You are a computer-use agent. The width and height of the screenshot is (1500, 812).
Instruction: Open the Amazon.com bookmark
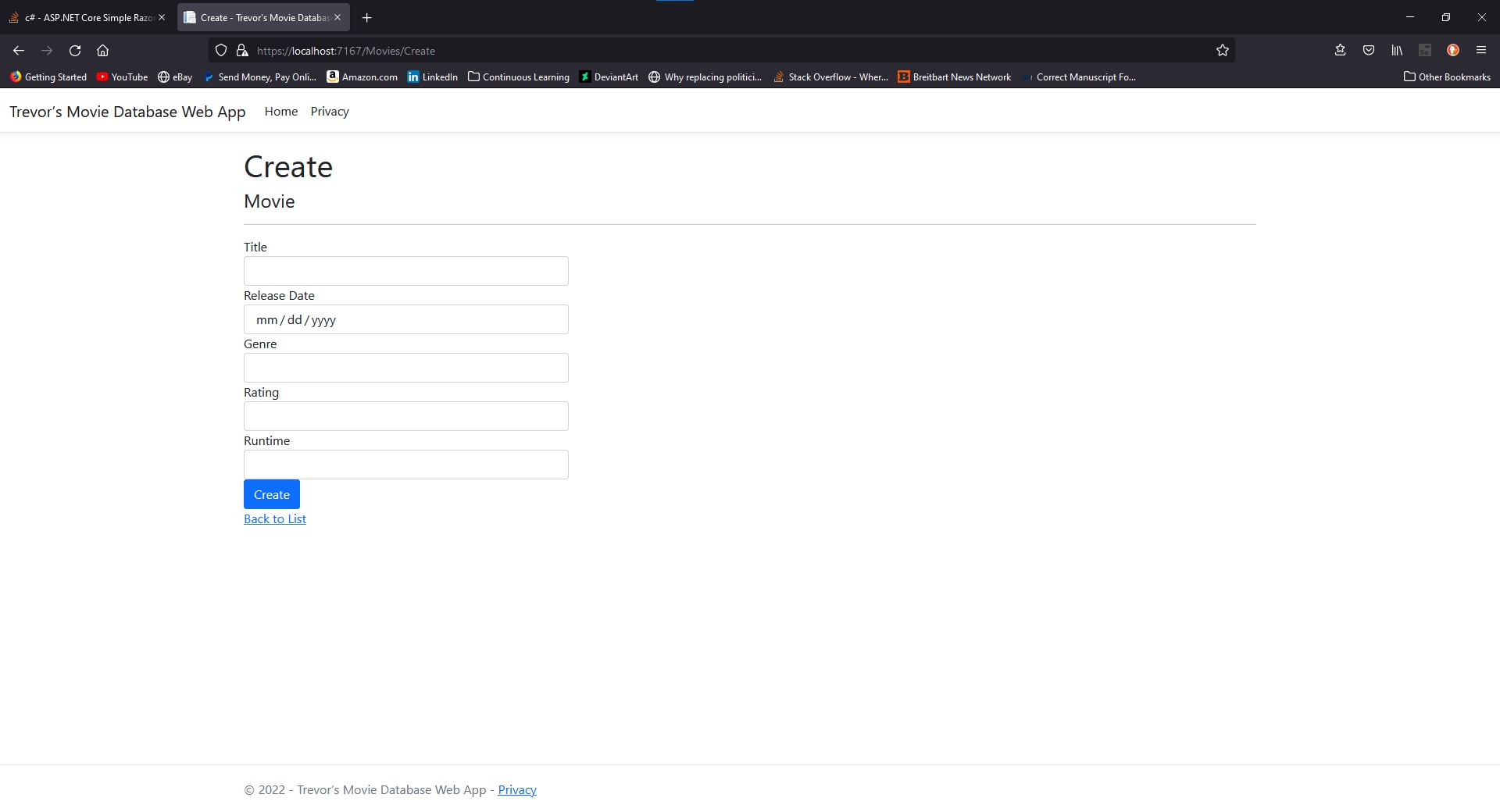point(362,77)
